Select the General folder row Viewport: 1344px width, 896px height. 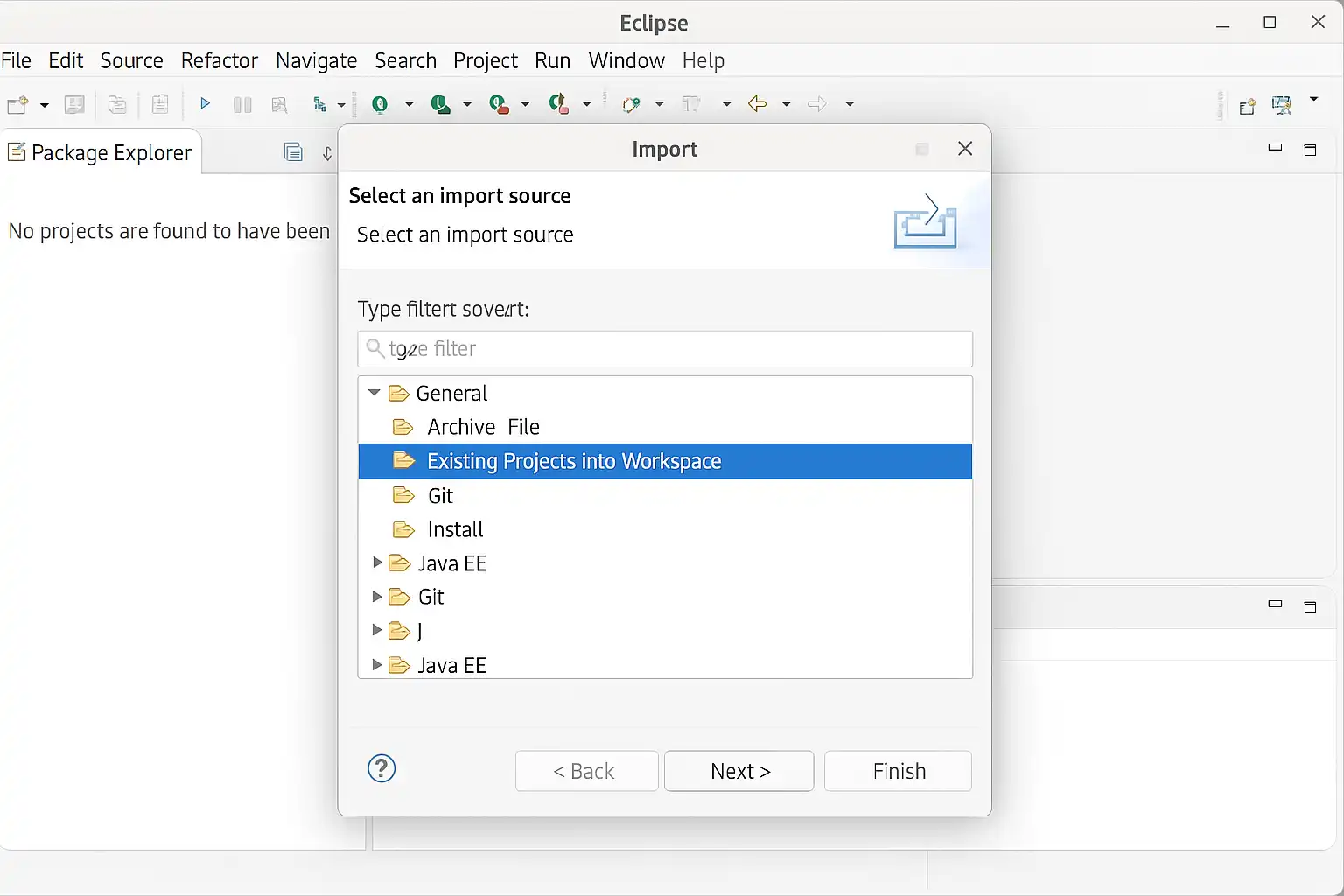tap(665, 393)
